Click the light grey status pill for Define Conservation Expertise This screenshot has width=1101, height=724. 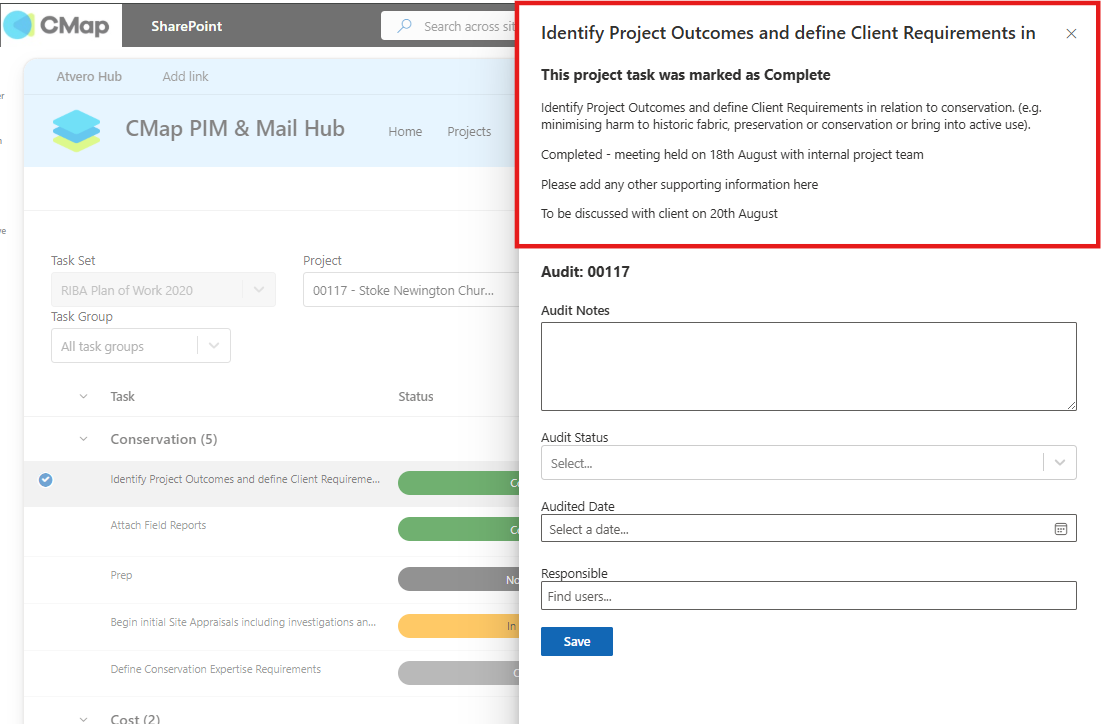tap(459, 673)
